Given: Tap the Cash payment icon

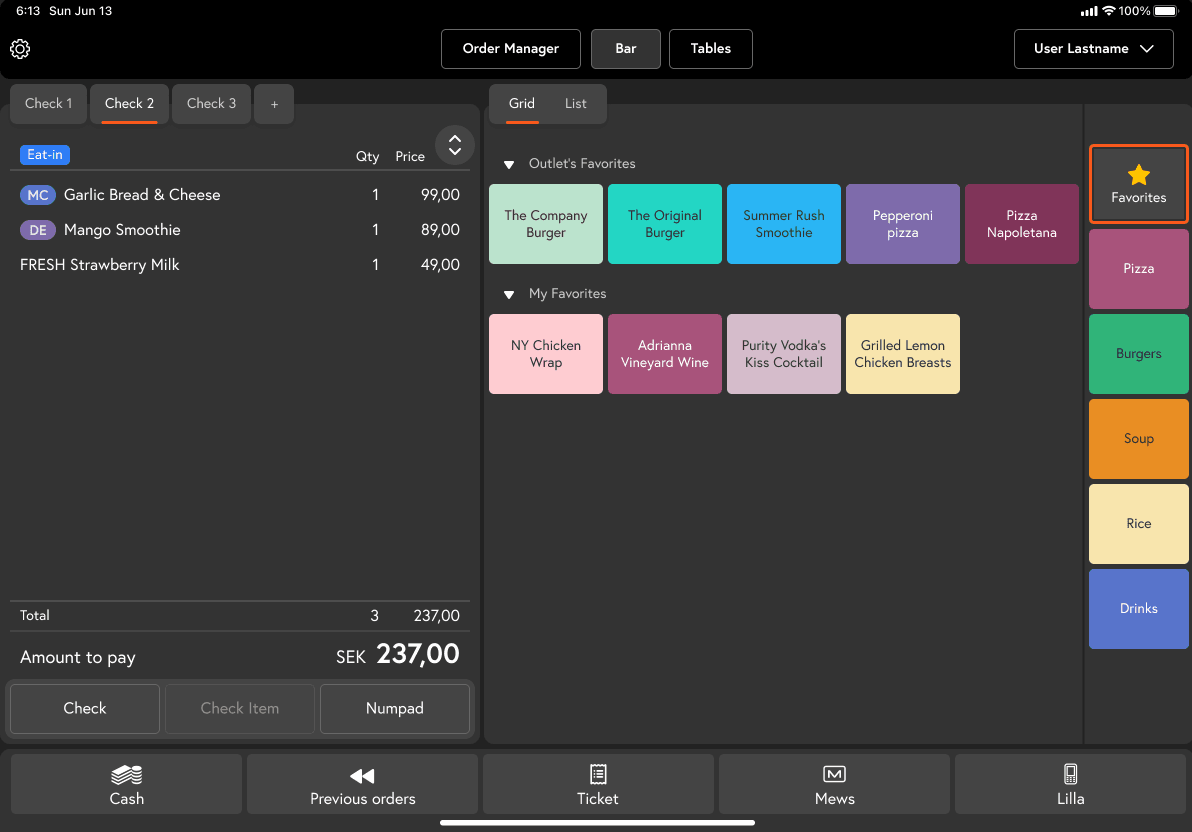Looking at the screenshot, I should 126,775.
